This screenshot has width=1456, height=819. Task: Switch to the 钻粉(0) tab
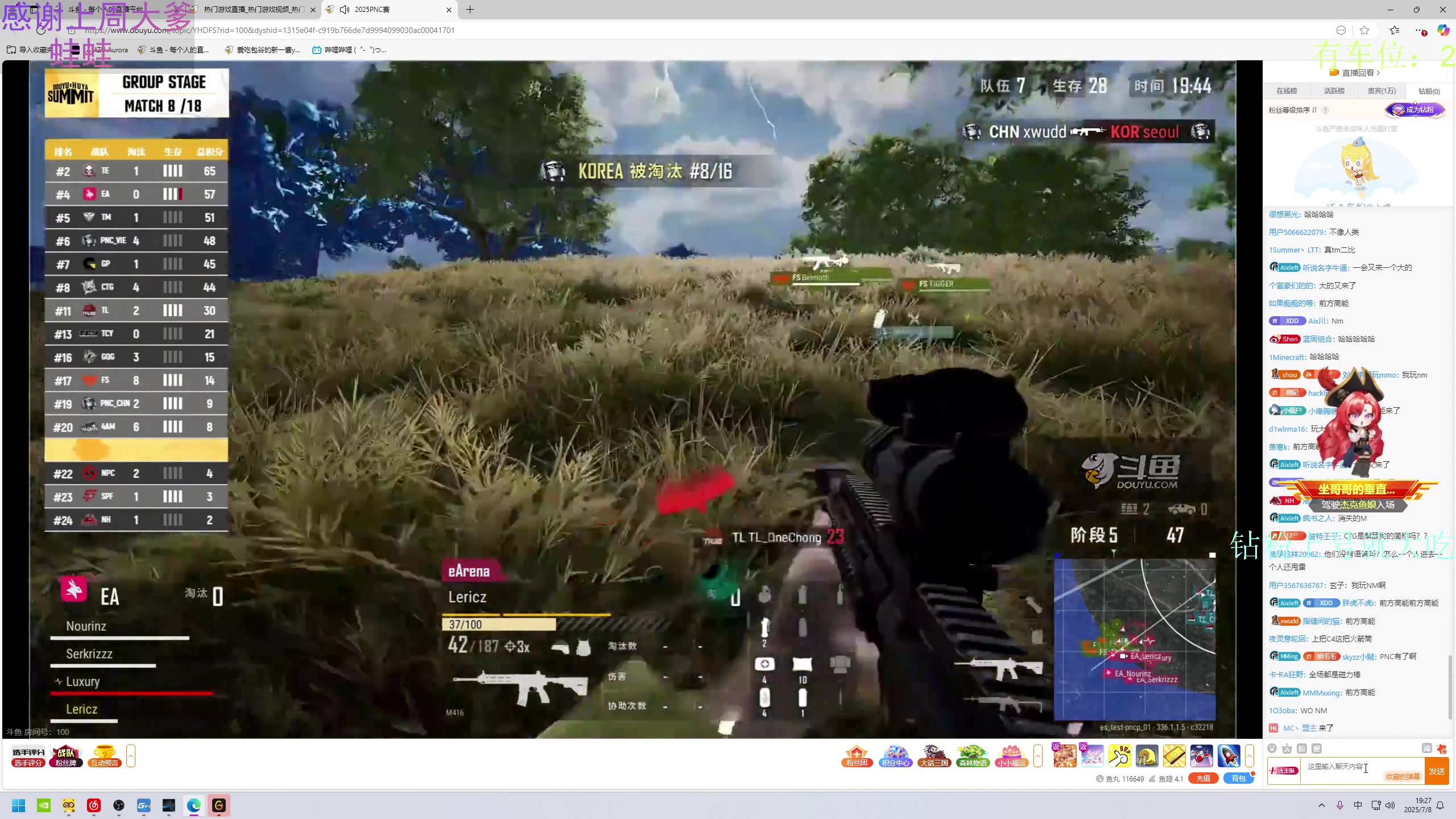[1429, 91]
